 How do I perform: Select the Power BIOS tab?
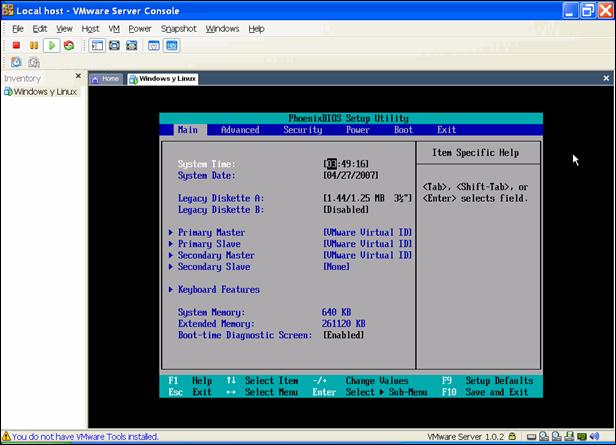pyautogui.click(x=358, y=130)
